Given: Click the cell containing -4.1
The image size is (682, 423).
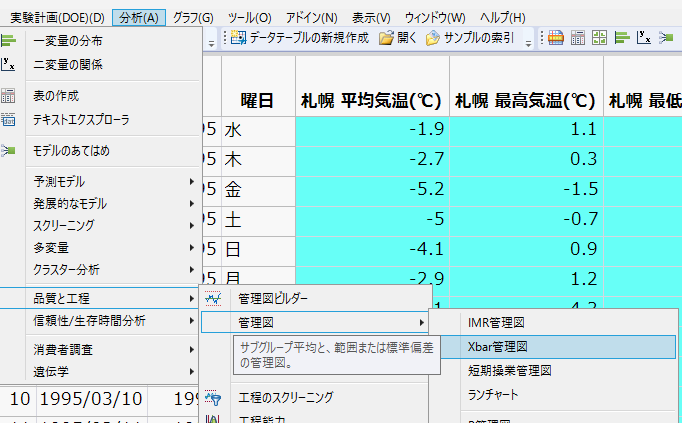Looking at the screenshot, I should point(372,250).
